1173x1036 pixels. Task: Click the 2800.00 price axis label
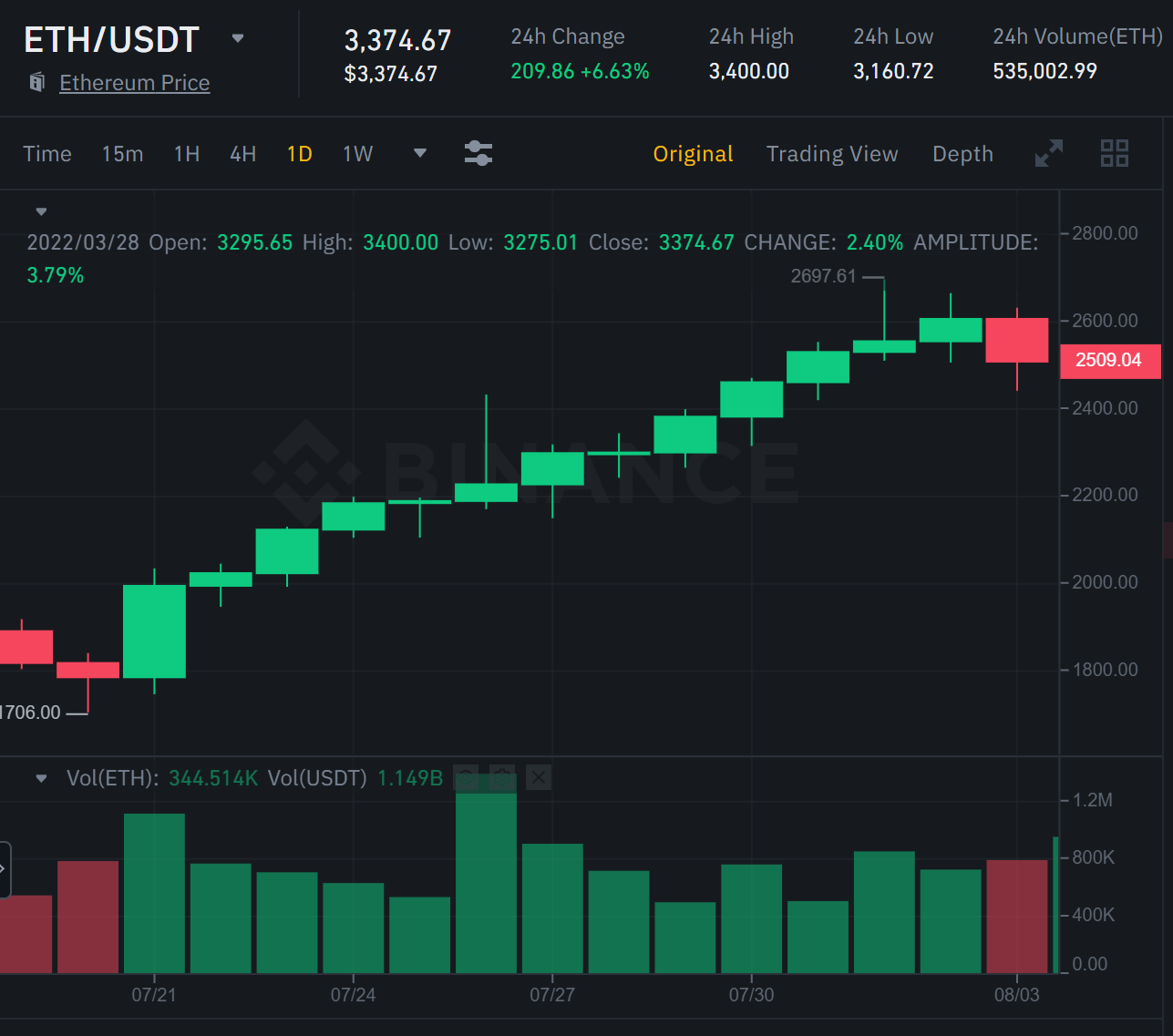point(1105,233)
